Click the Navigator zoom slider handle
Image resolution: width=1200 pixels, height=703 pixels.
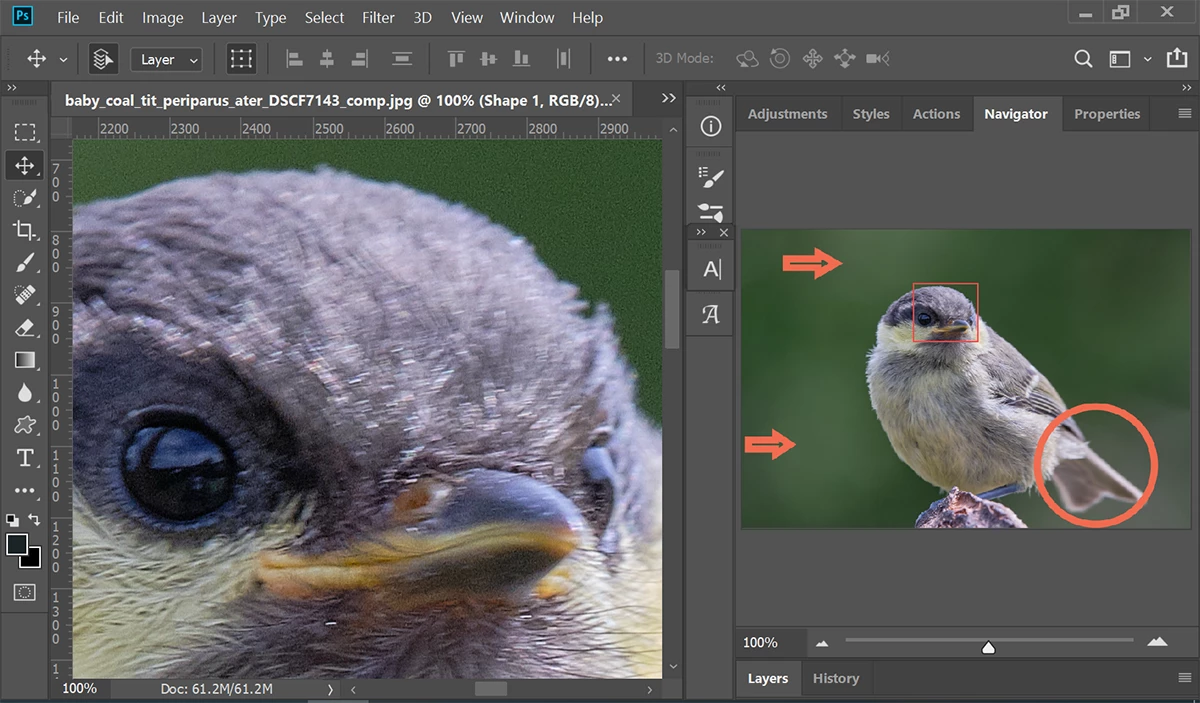[988, 647]
